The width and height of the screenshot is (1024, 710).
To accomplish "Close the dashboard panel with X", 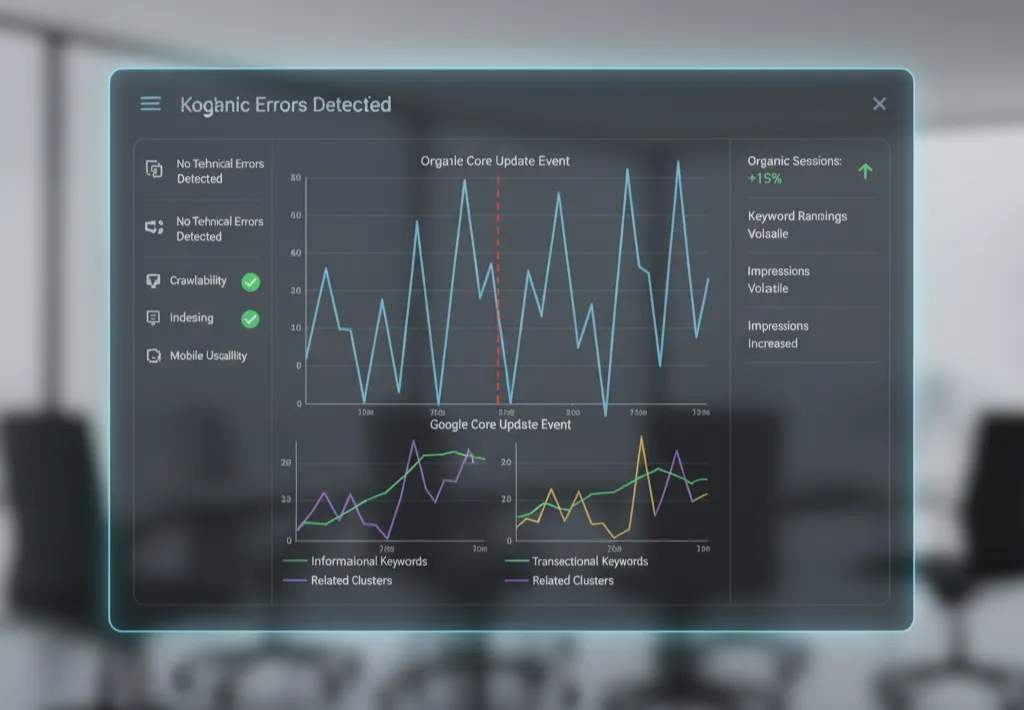I will click(879, 104).
